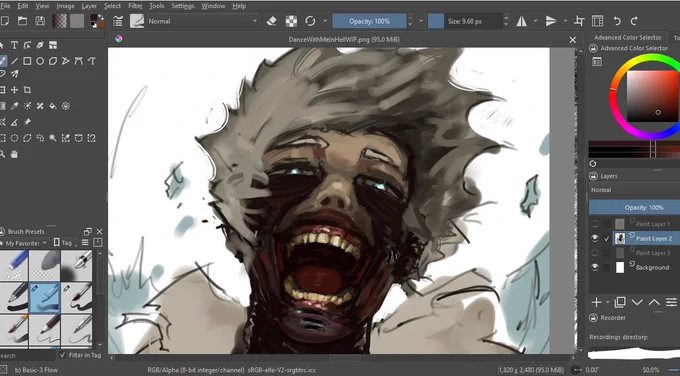Image resolution: width=680 pixels, height=376 pixels.
Task: Open layer properties button
Action: click(x=671, y=302)
